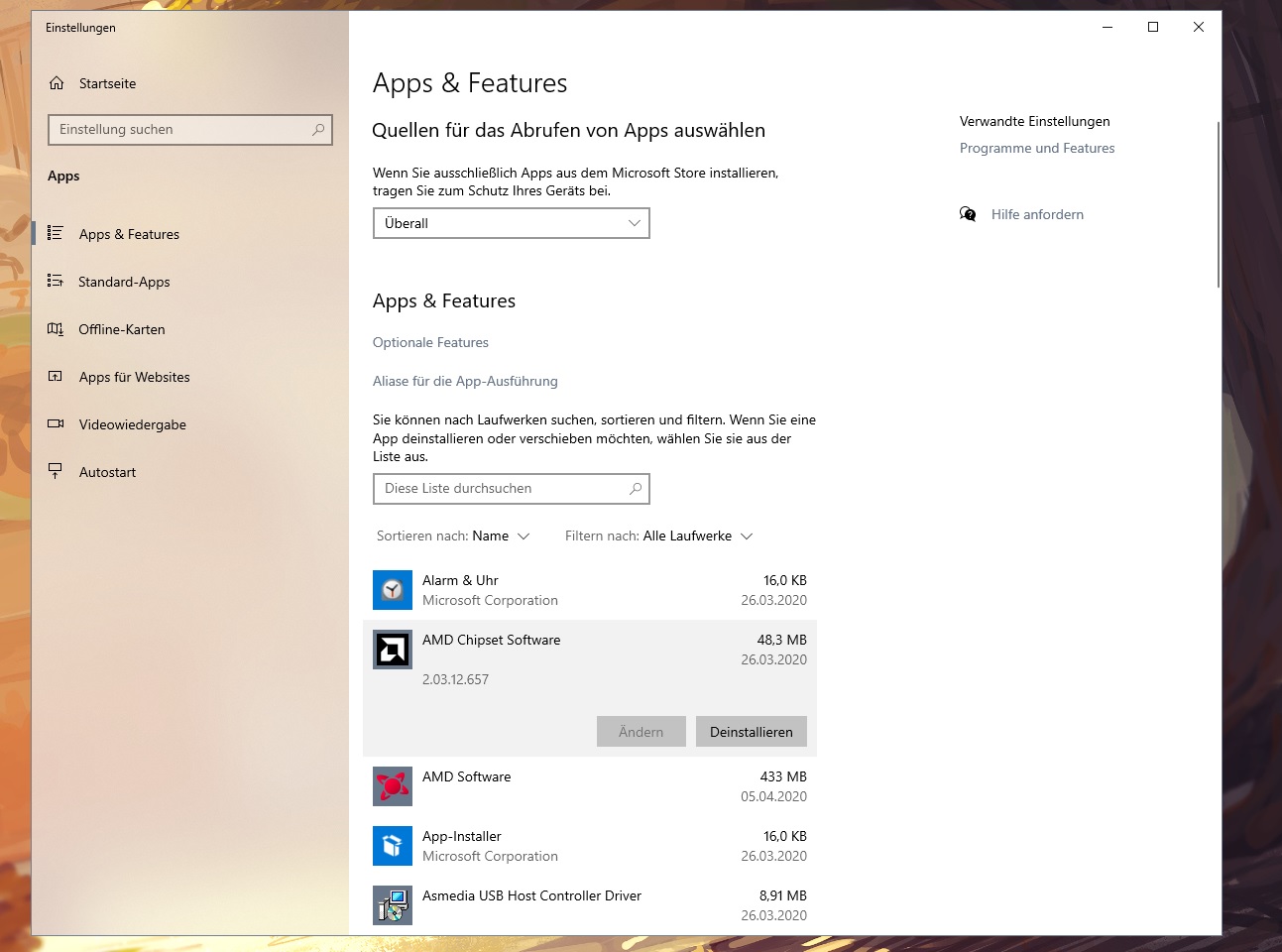Click the Deinstallieren button
Viewport: 1282px width, 952px height.
pyautogui.click(x=752, y=732)
